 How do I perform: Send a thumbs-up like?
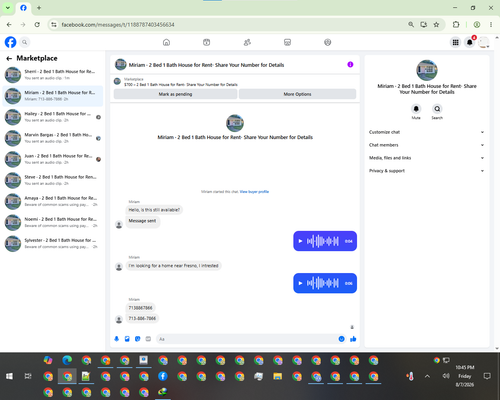(353, 339)
